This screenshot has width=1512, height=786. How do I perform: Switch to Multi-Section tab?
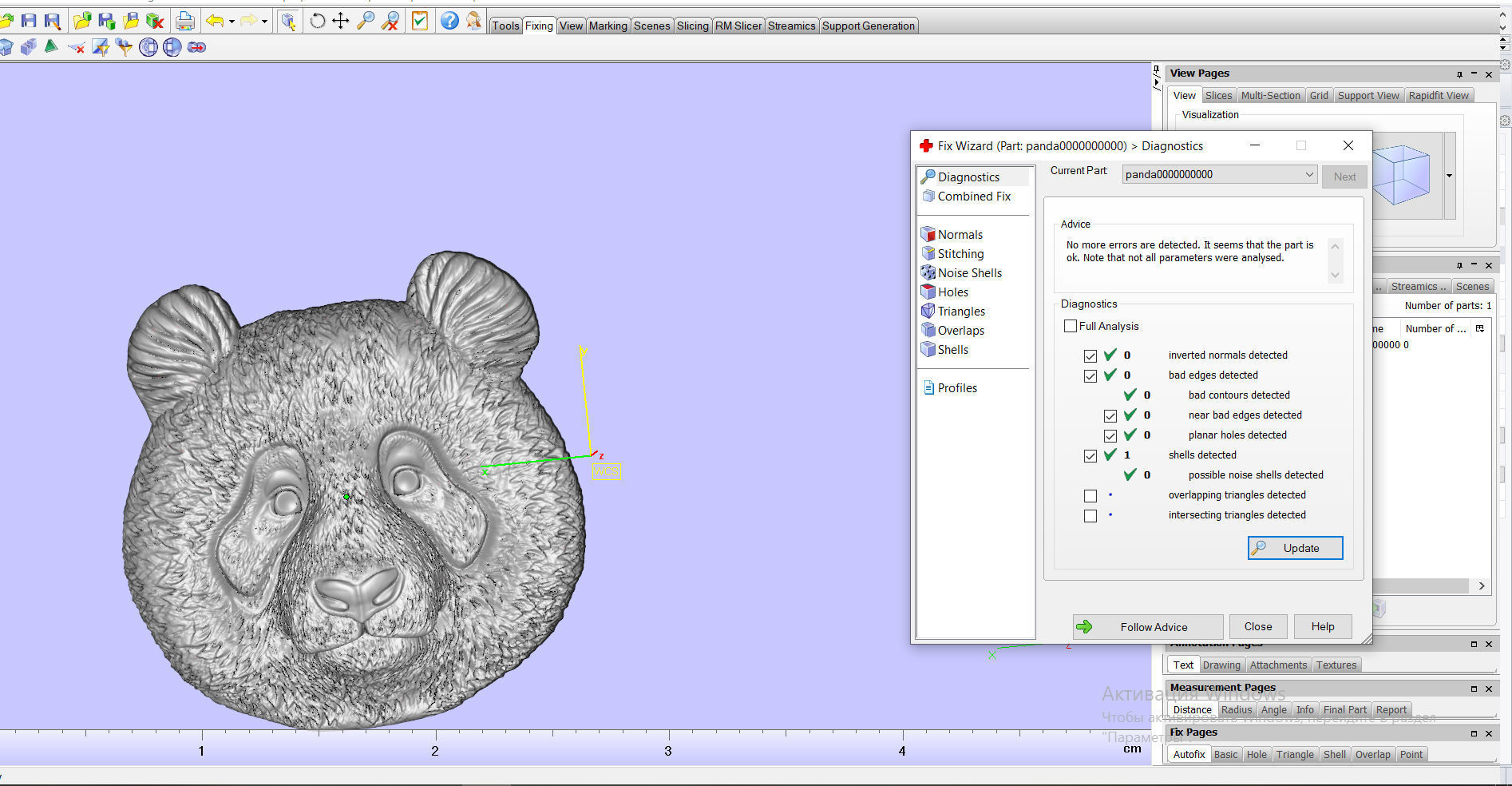coord(1270,95)
